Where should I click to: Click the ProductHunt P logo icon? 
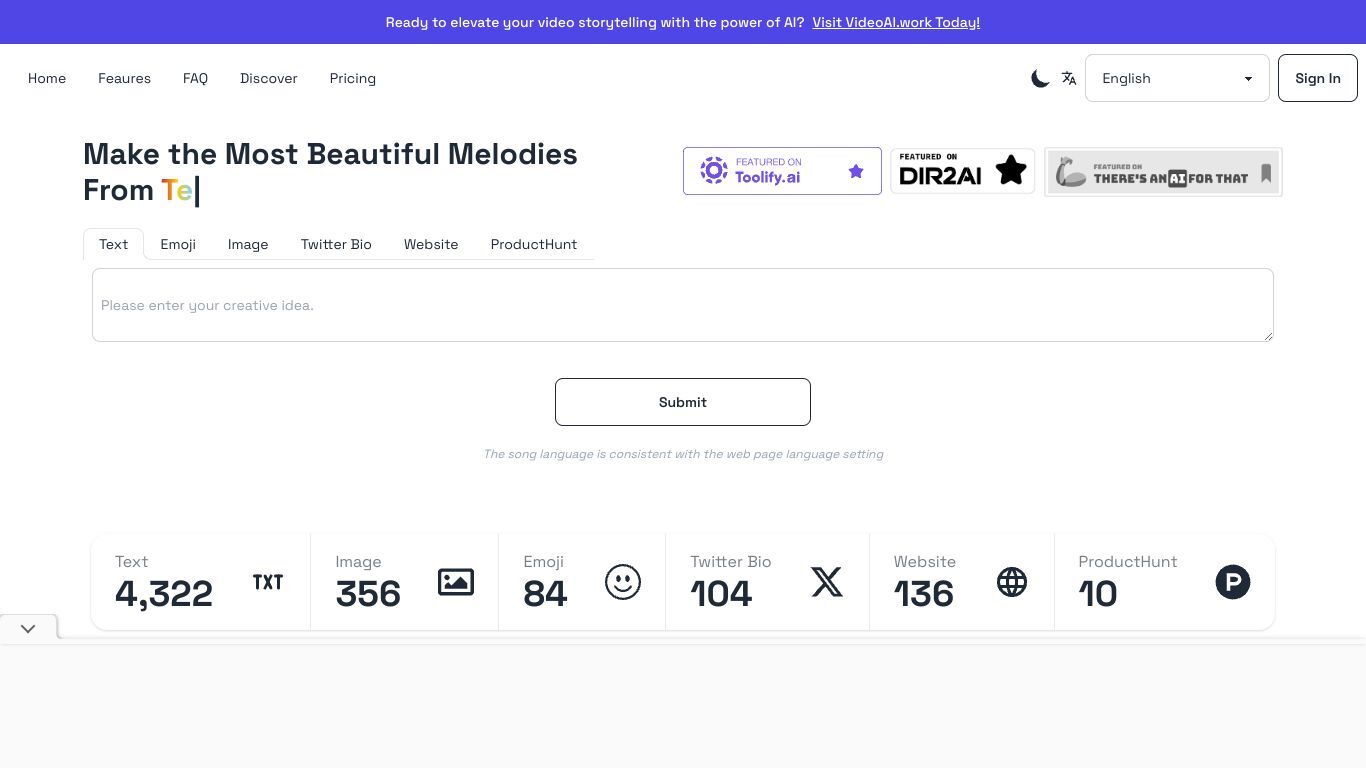point(1233,582)
